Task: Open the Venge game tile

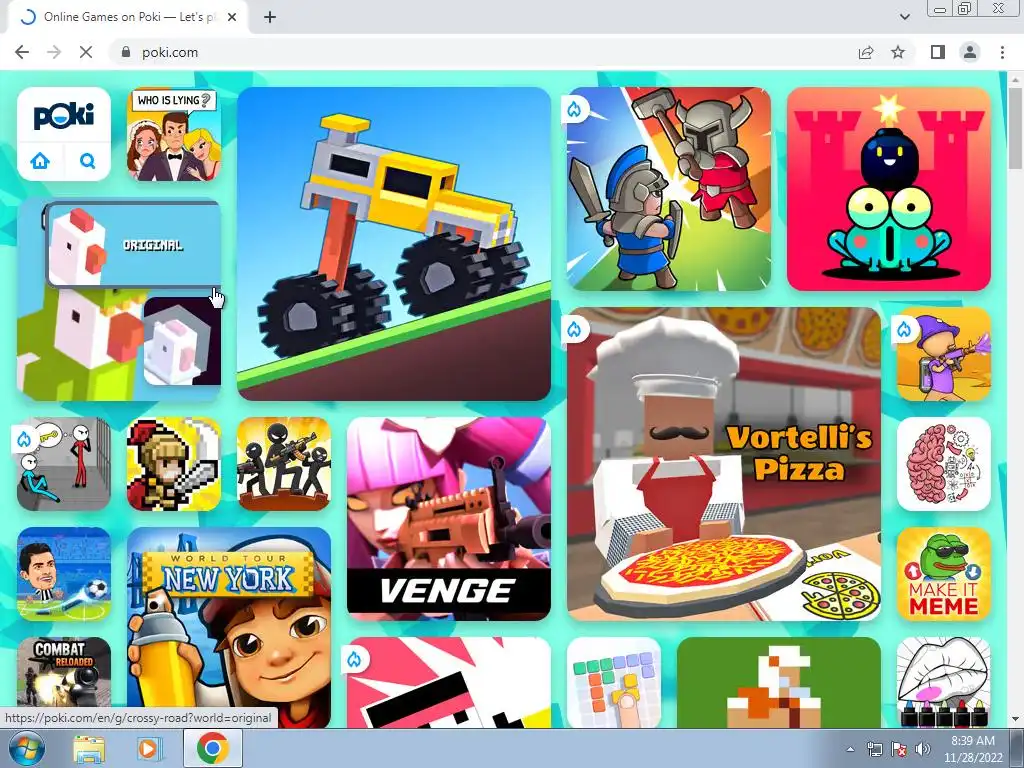Action: (449, 519)
